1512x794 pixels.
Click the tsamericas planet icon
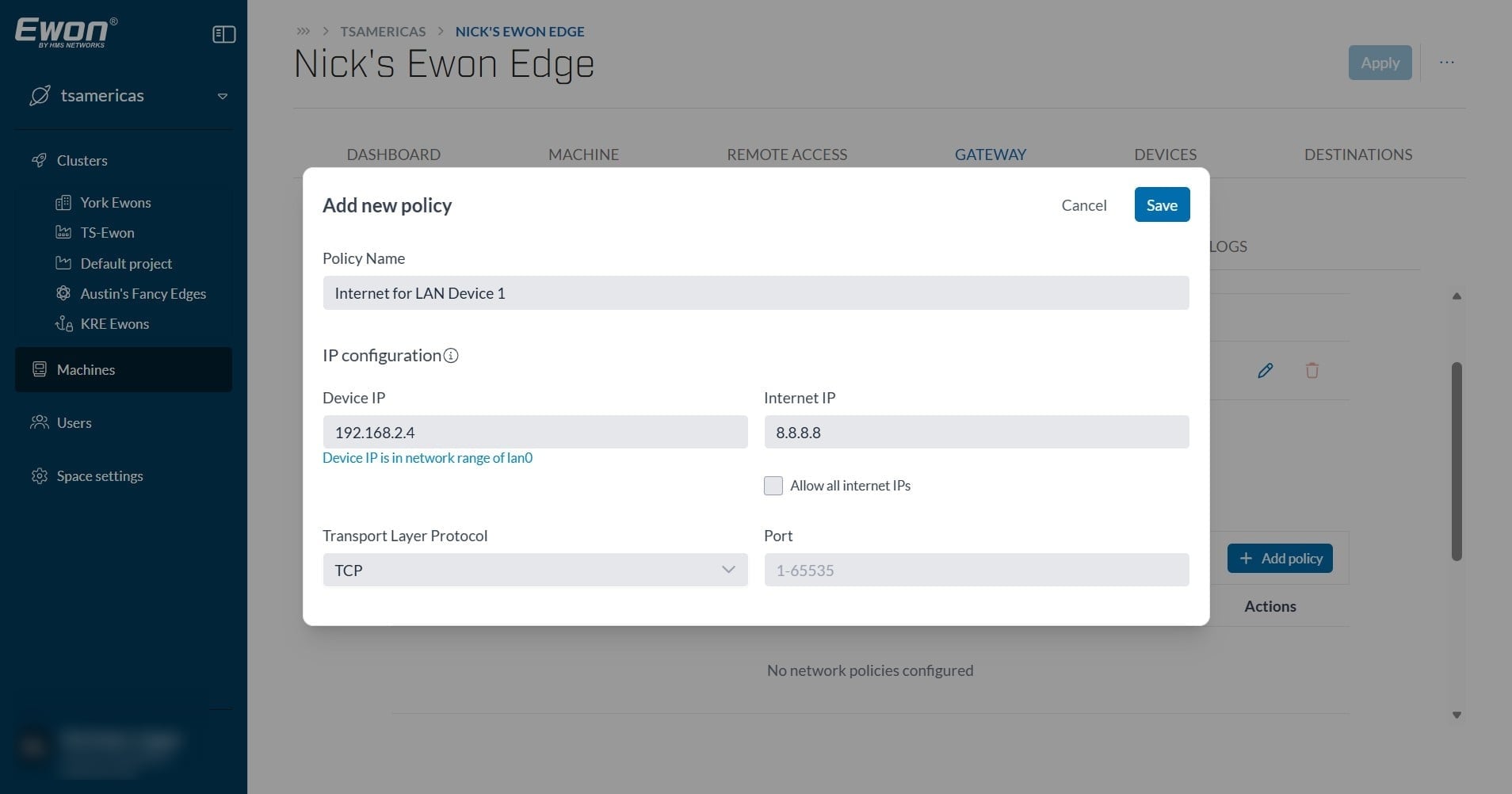coord(40,96)
